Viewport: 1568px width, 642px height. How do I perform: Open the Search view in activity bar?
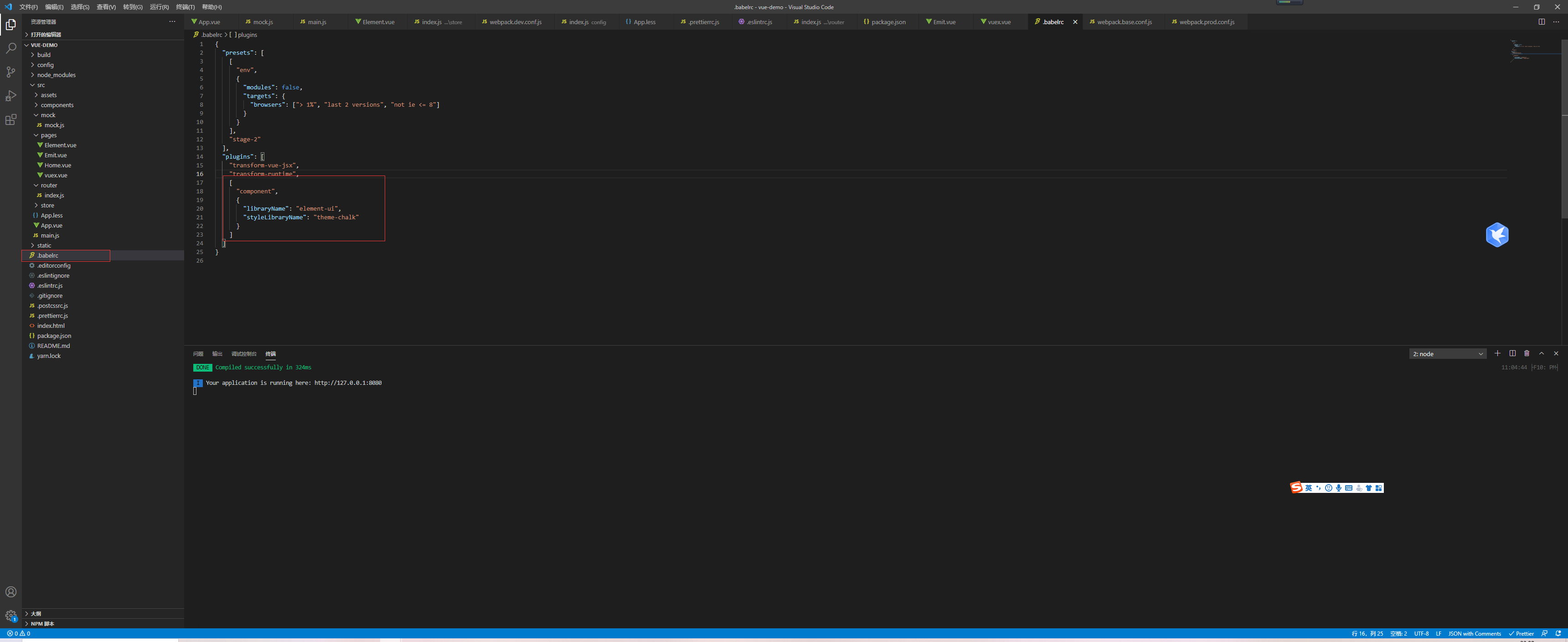pos(11,47)
